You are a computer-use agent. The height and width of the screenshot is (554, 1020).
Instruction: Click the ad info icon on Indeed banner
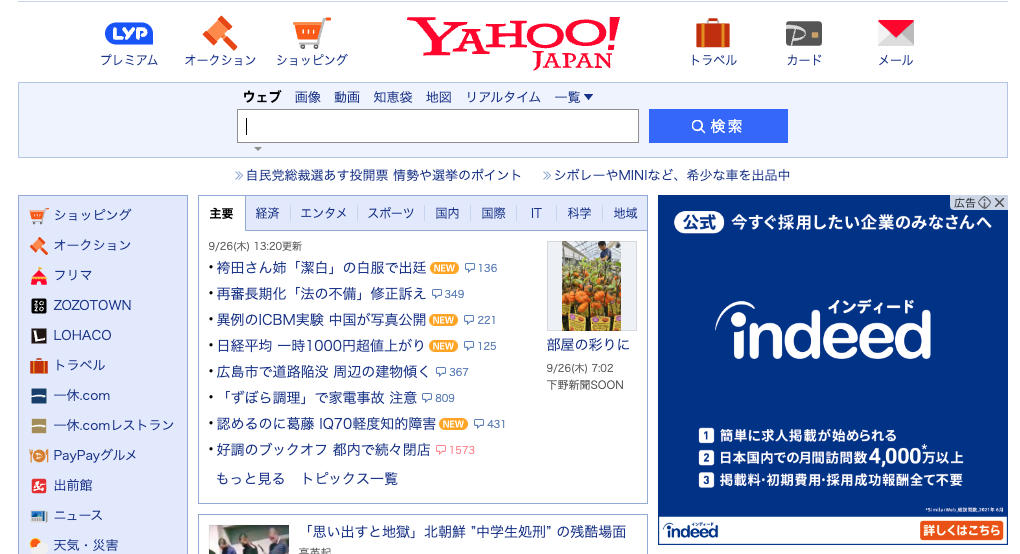(x=985, y=203)
